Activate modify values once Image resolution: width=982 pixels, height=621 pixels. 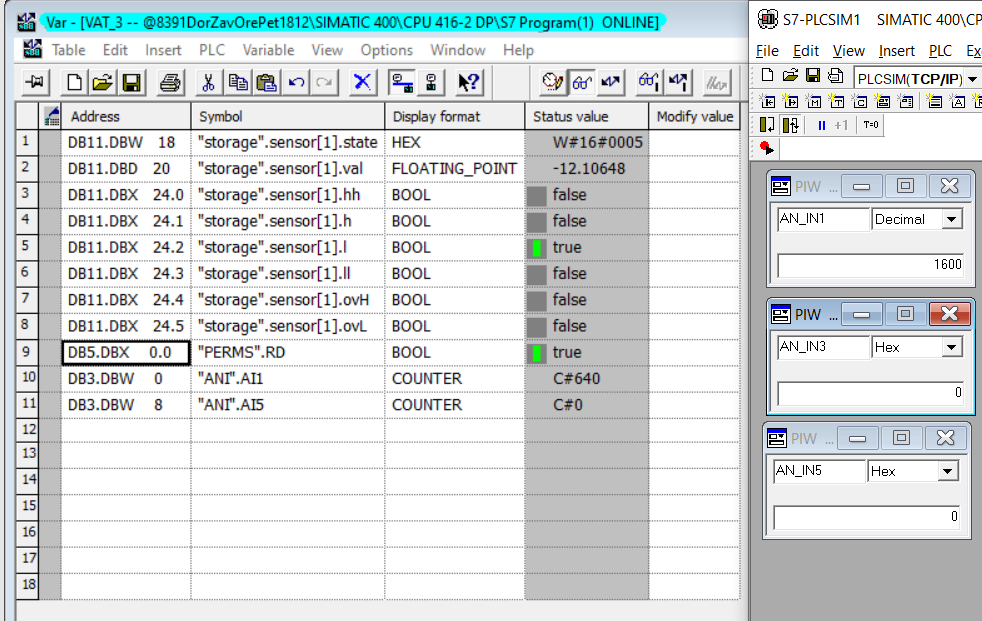(678, 83)
